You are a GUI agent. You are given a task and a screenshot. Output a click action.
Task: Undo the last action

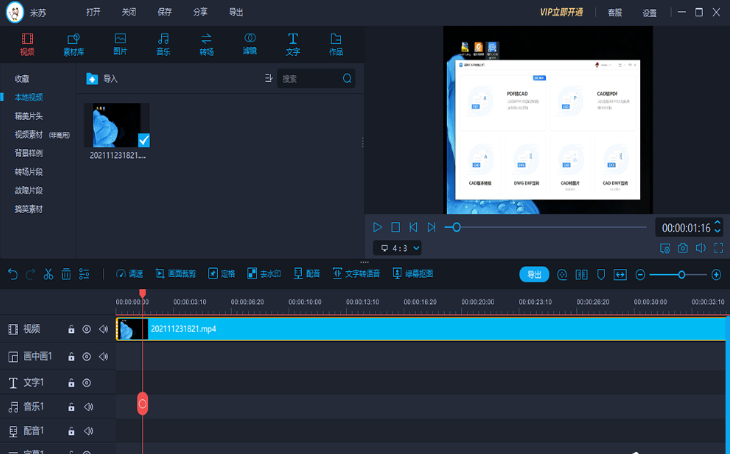pos(13,274)
